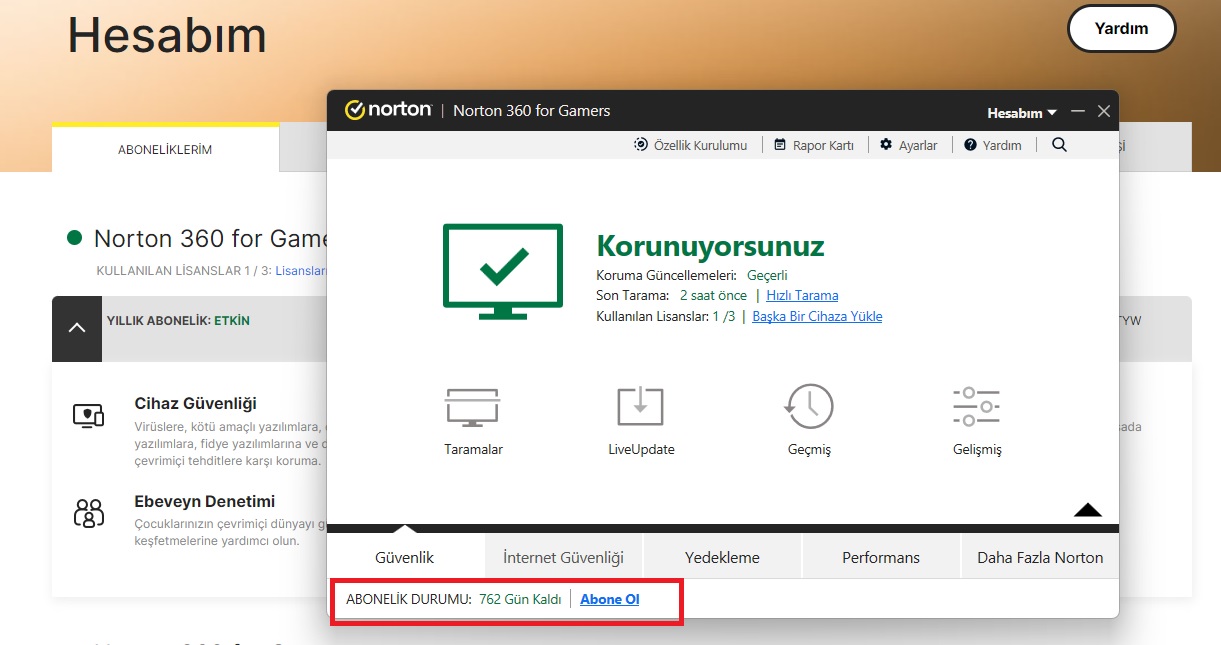The height and width of the screenshot is (645, 1221).
Task: Click Başka Bir Cihaza Yükle link
Action: [817, 316]
